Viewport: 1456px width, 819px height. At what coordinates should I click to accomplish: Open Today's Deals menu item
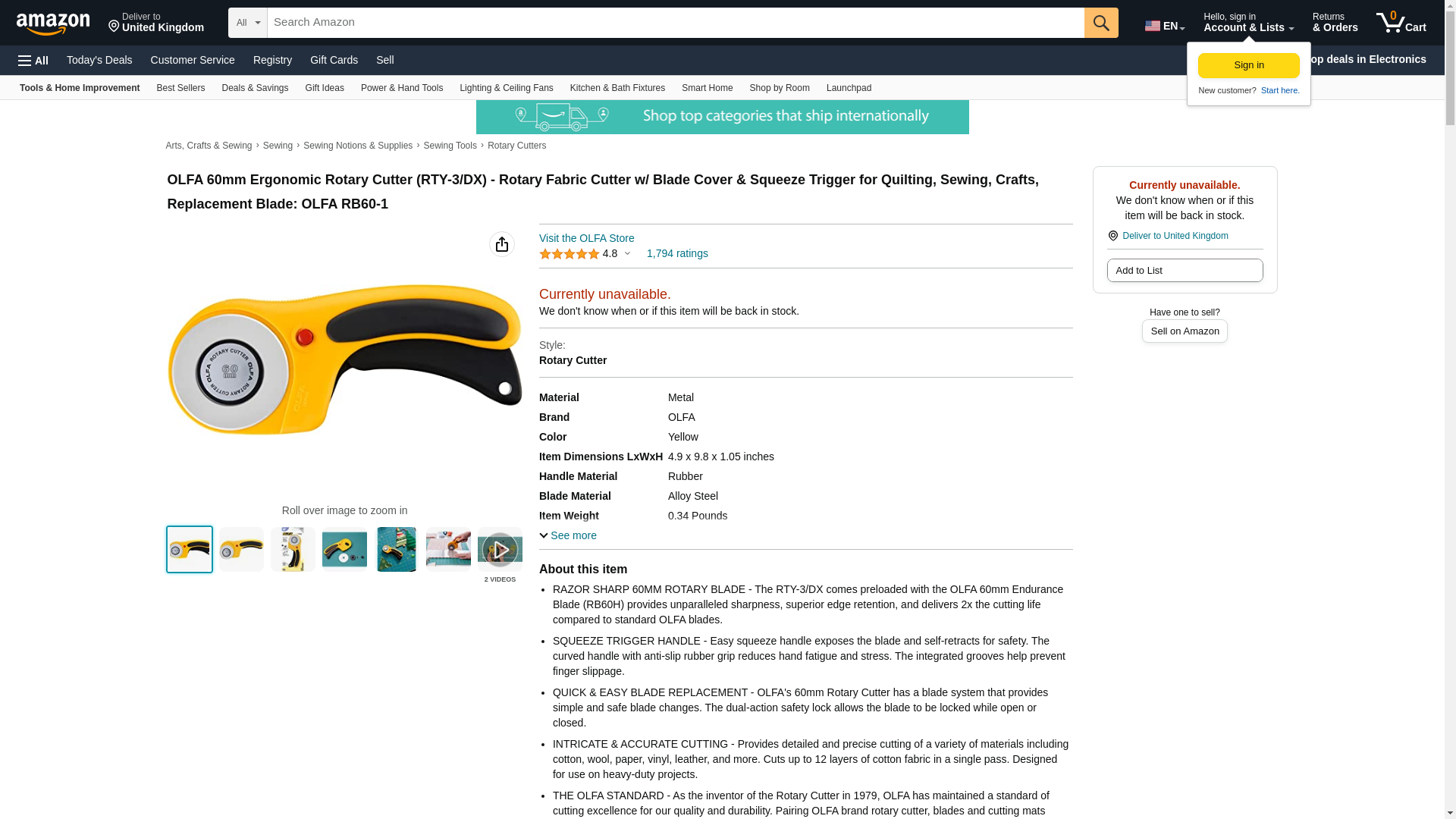click(99, 60)
